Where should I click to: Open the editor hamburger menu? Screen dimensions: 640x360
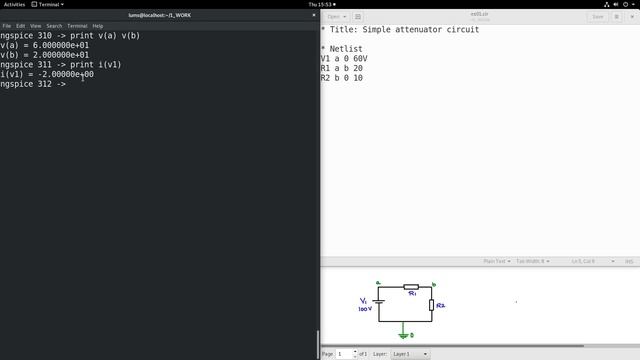click(x=617, y=17)
